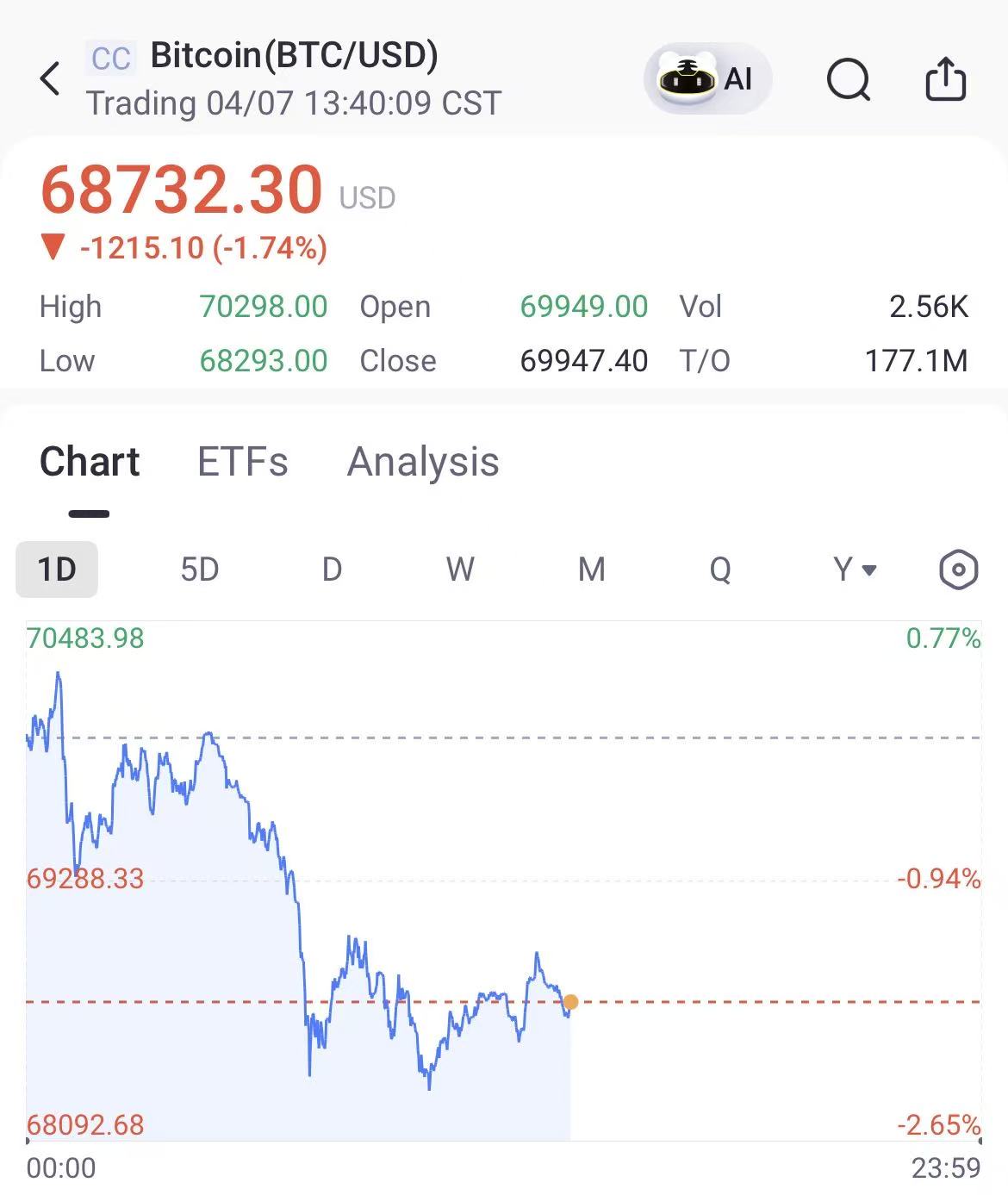Open the ETFs tab
Image resolution: width=1008 pixels, height=1195 pixels.
pos(243,462)
